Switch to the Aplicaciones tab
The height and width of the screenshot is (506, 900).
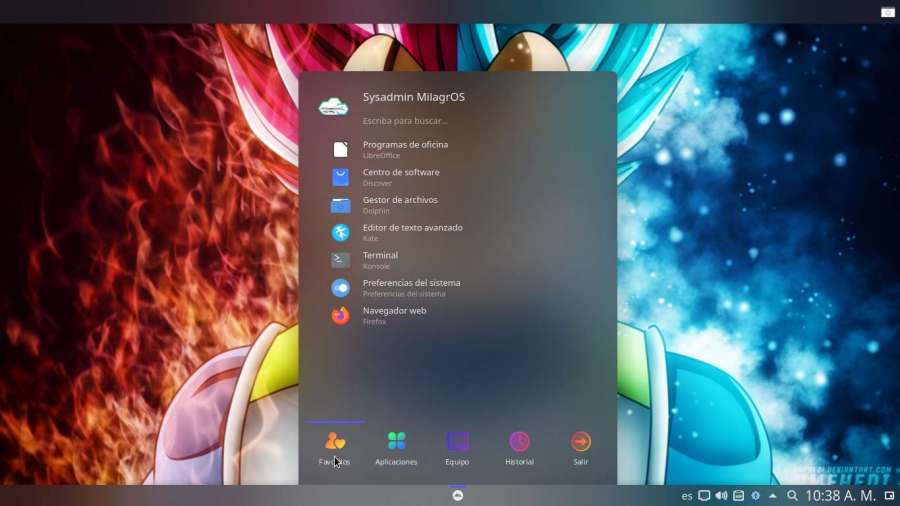(396, 447)
